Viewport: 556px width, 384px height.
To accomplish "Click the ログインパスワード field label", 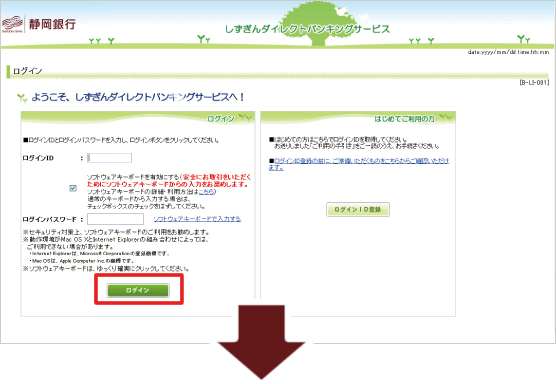I will pos(49,219).
